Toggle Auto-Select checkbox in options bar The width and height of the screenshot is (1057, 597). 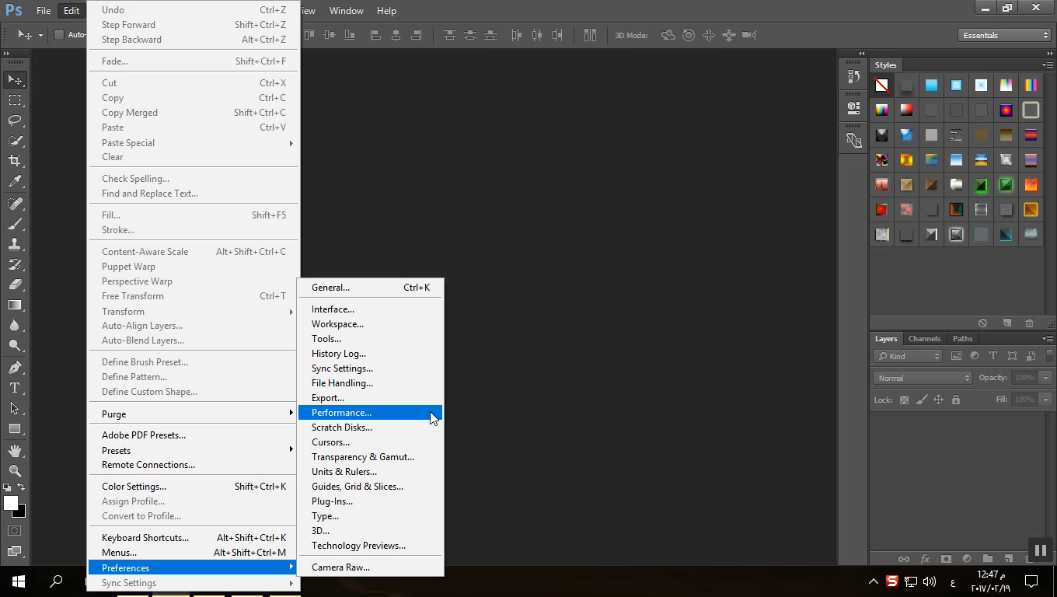pos(59,35)
